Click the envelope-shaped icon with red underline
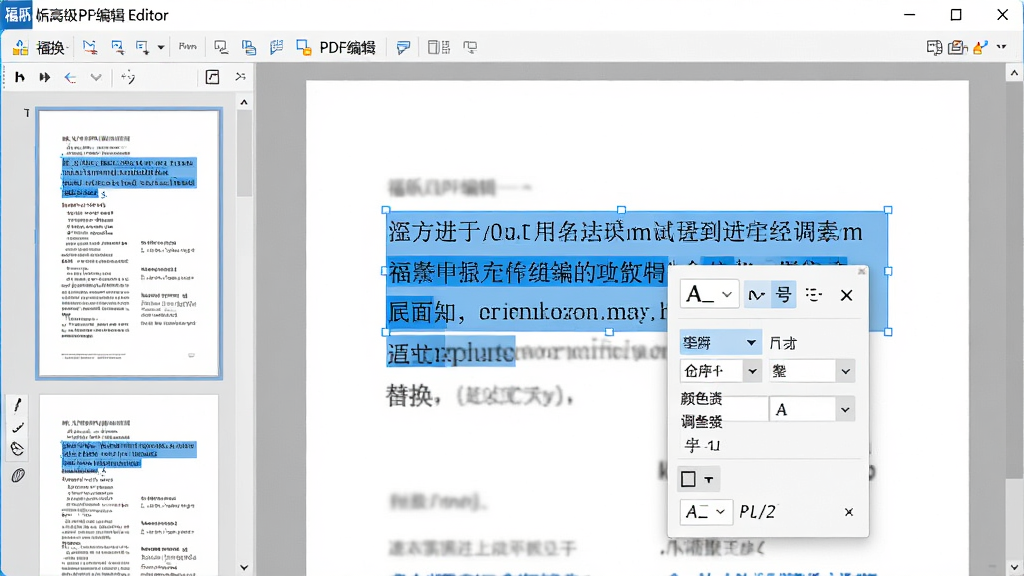This screenshot has width=1024, height=576. pyautogui.click(x=89, y=47)
